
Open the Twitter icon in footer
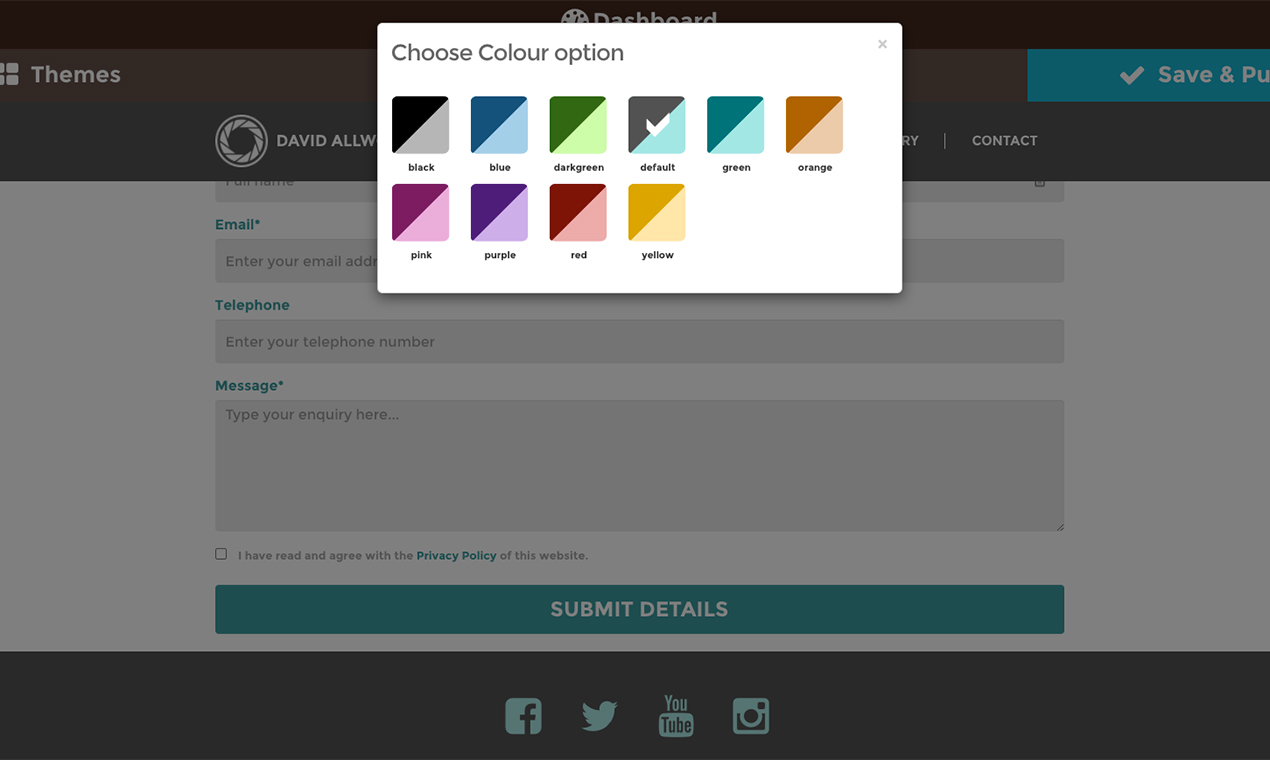pyautogui.click(x=599, y=716)
